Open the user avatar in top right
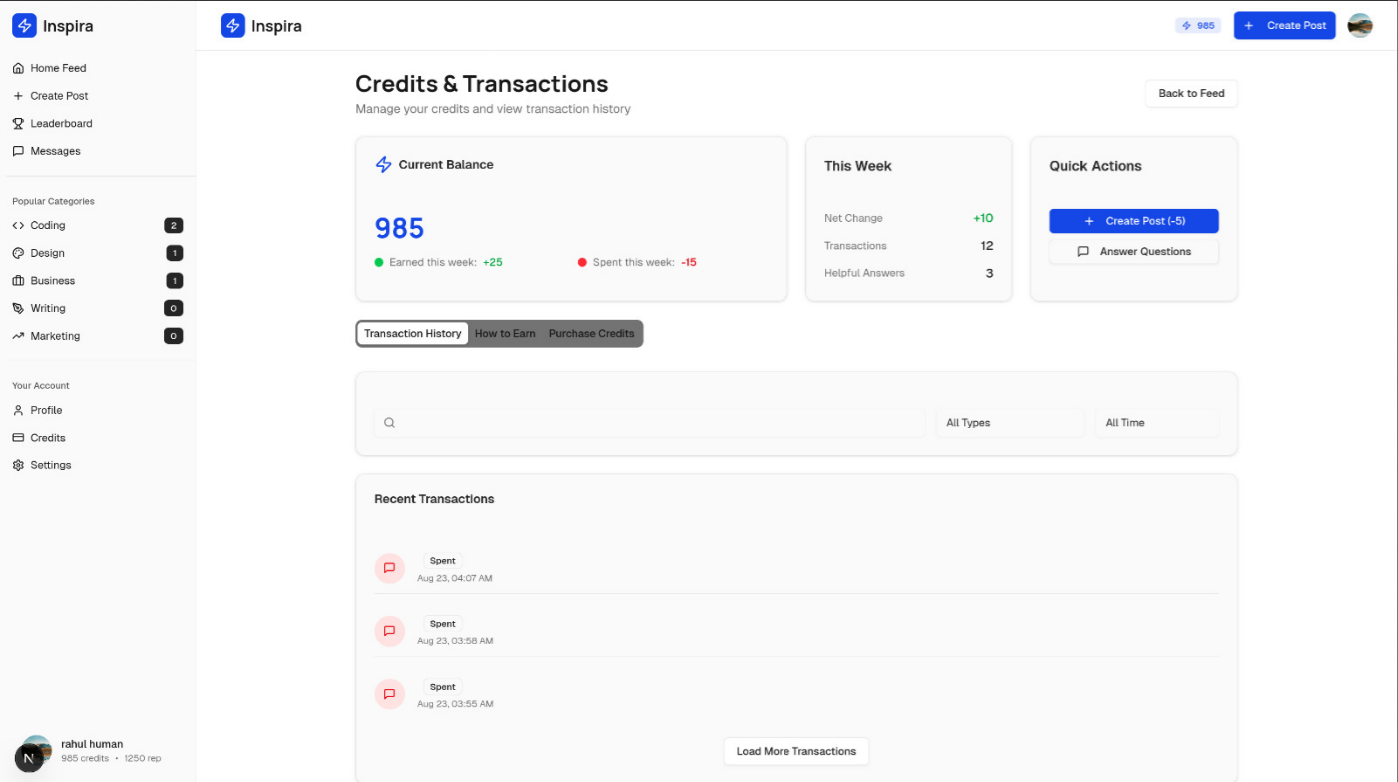 point(1360,26)
